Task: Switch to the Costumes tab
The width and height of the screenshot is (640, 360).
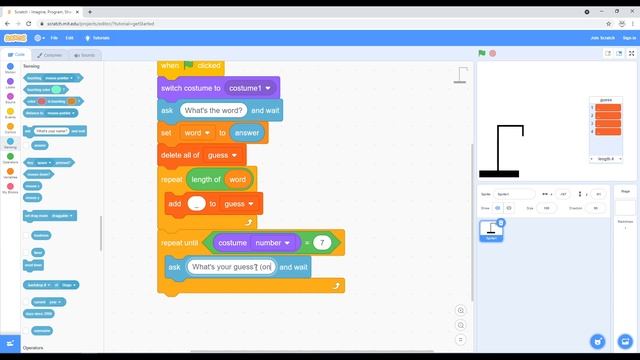Action: tap(50, 55)
